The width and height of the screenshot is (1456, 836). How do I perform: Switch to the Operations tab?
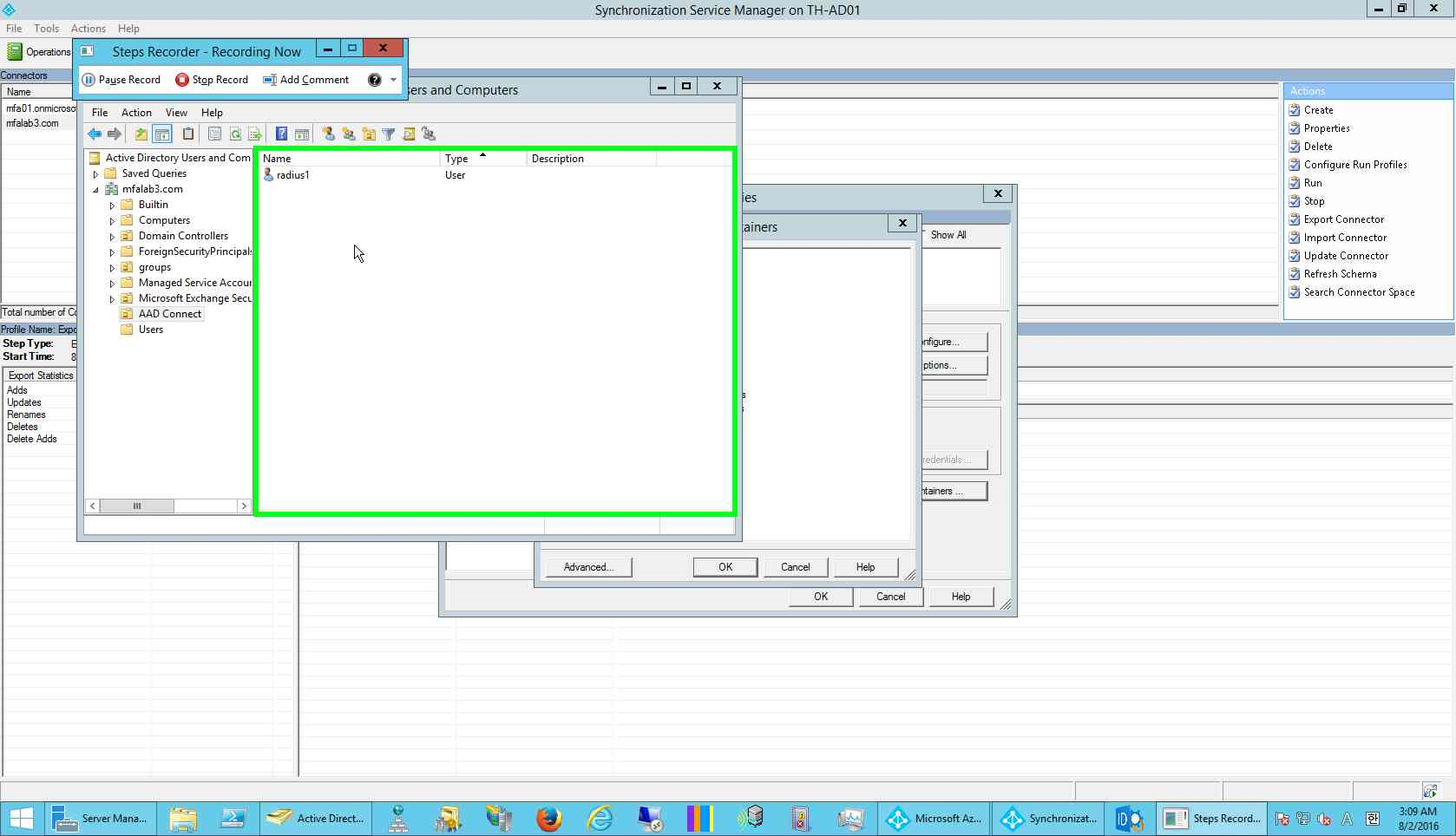click(x=39, y=52)
